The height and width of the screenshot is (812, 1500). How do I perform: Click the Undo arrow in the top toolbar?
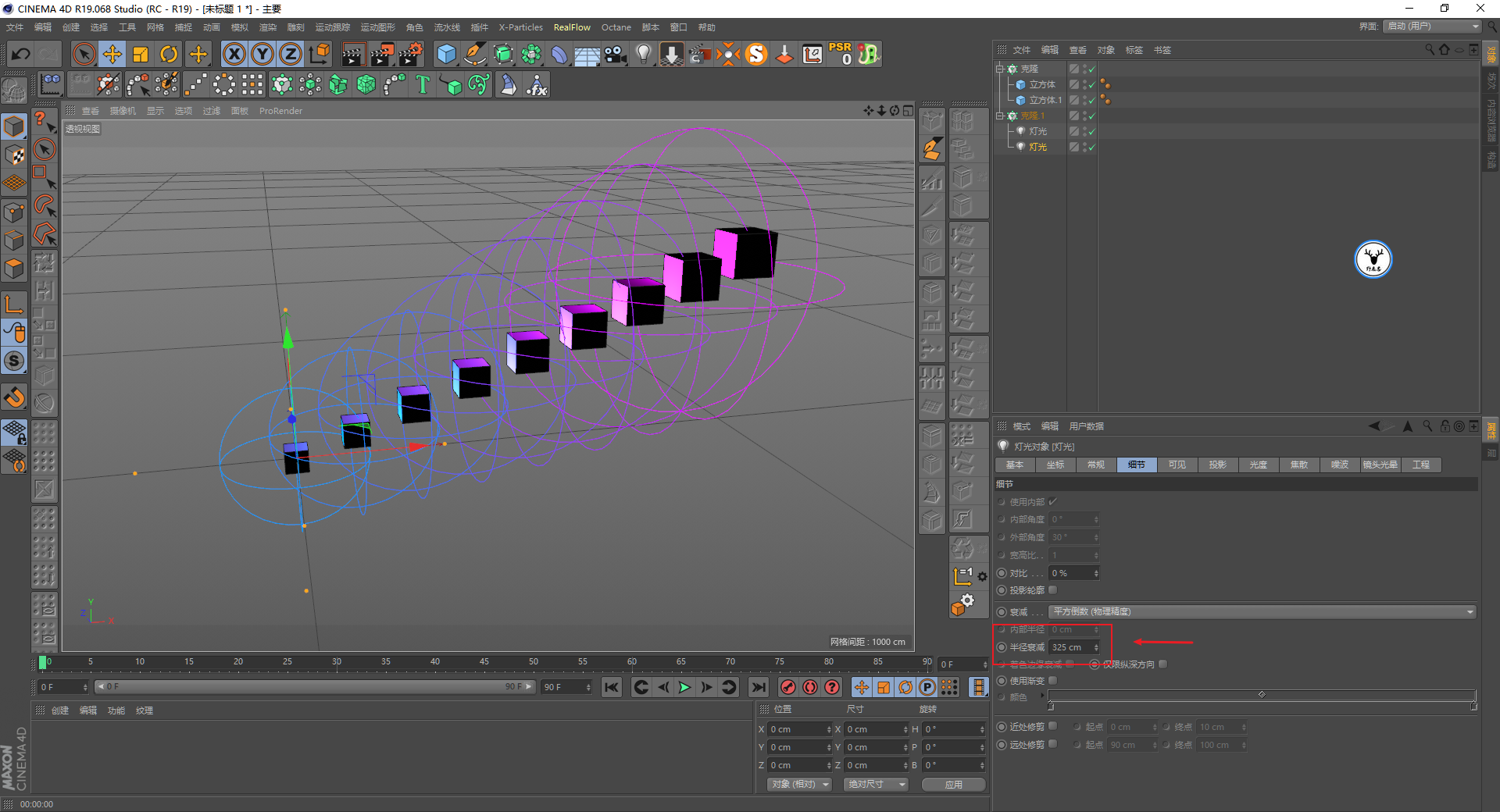point(21,54)
